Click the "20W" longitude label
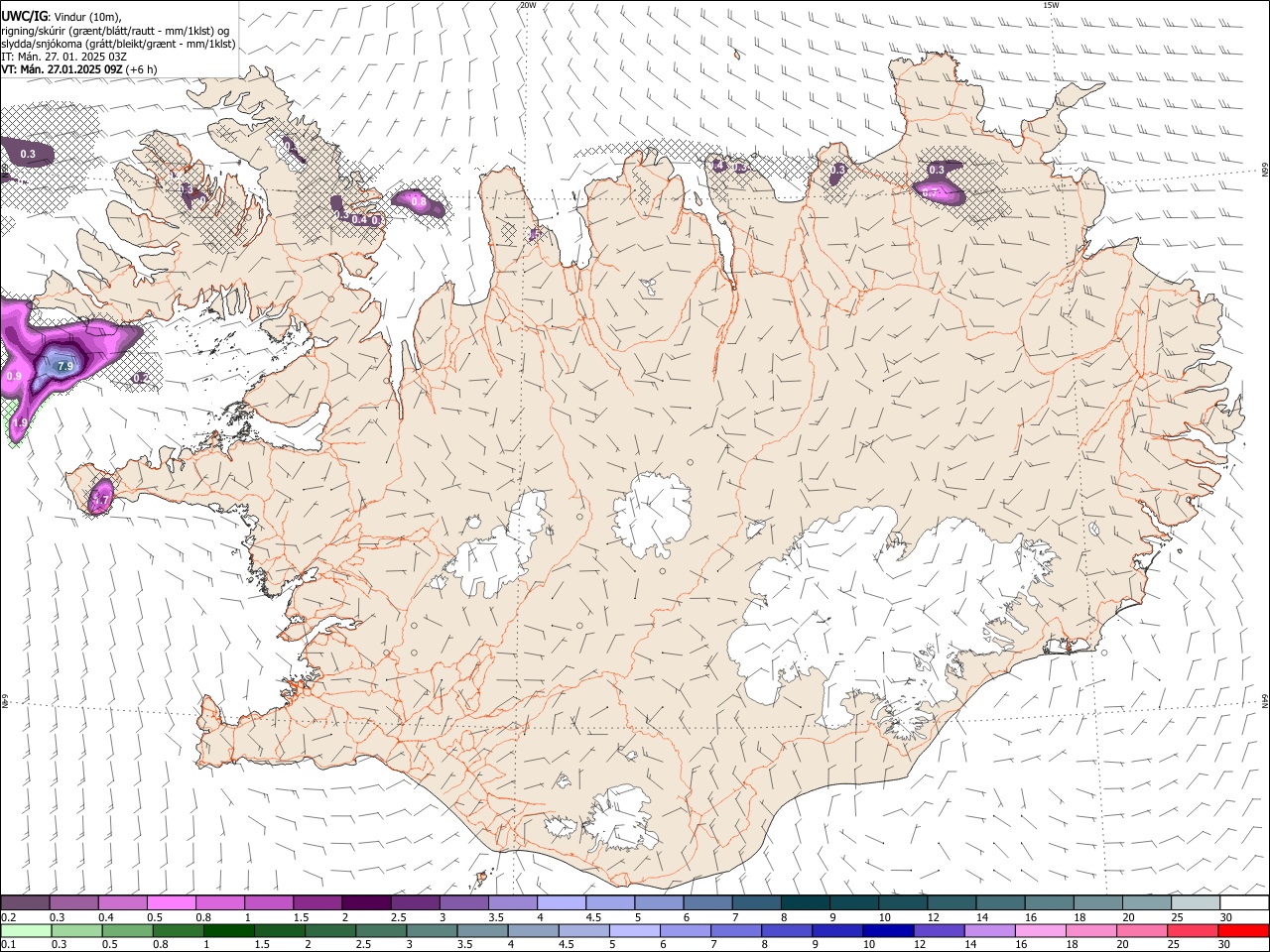Image resolution: width=1270 pixels, height=952 pixels. (528, 5)
